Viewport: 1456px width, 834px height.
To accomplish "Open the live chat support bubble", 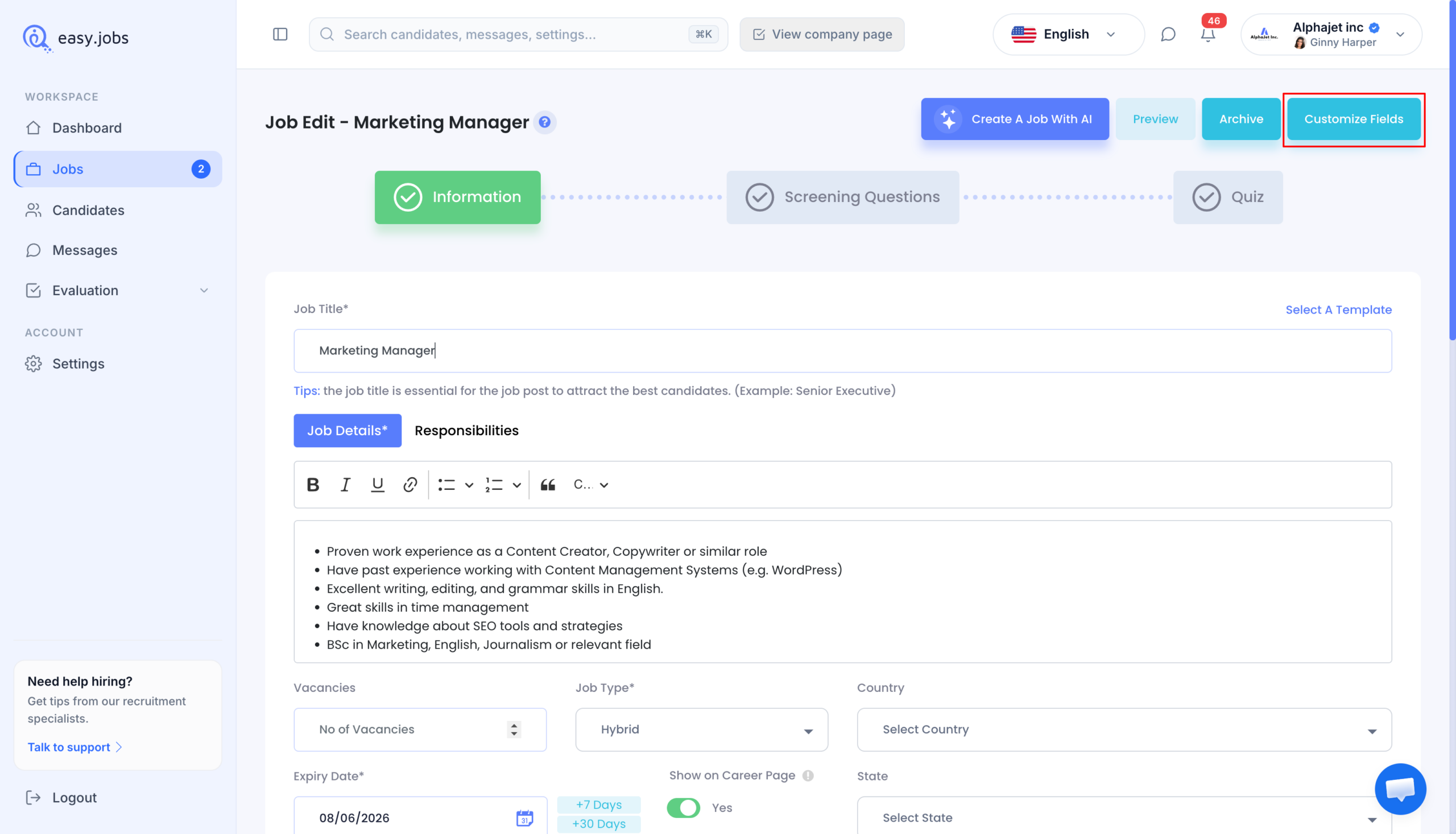I will [1400, 788].
